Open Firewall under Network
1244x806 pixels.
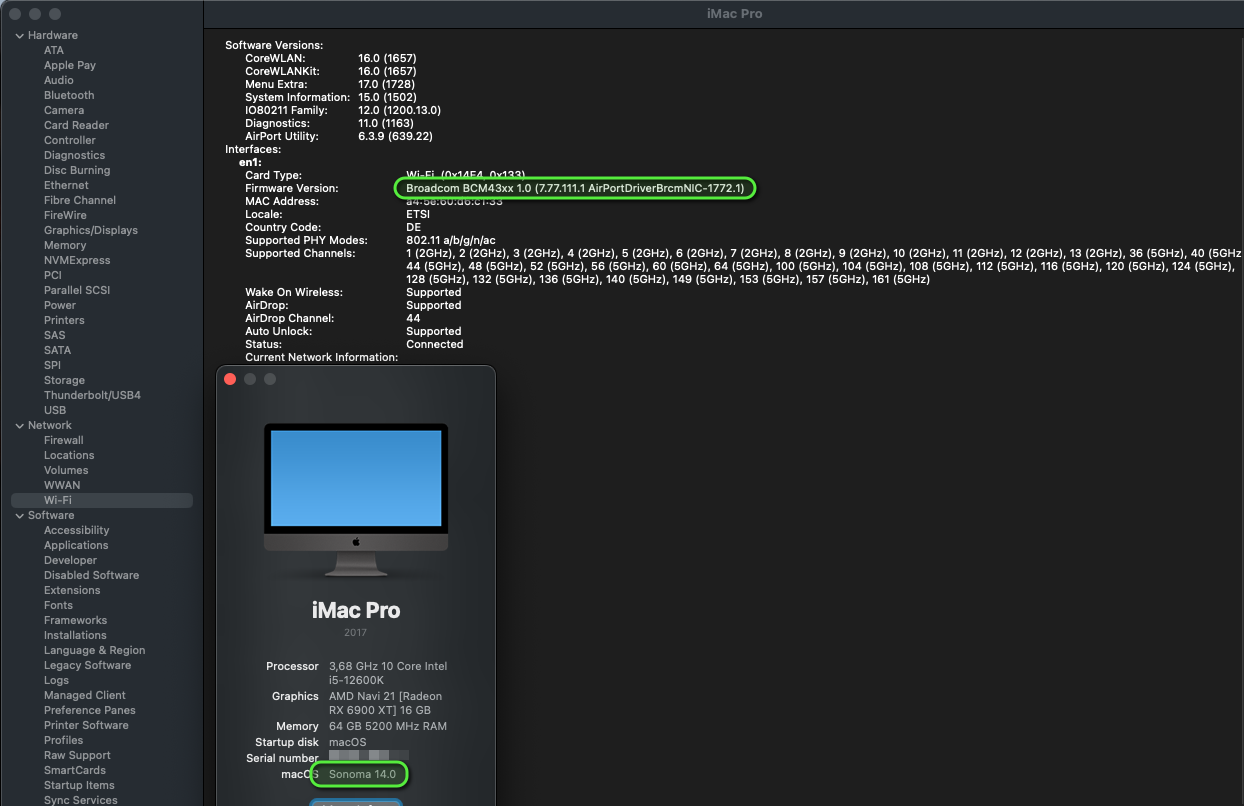[x=63, y=440]
